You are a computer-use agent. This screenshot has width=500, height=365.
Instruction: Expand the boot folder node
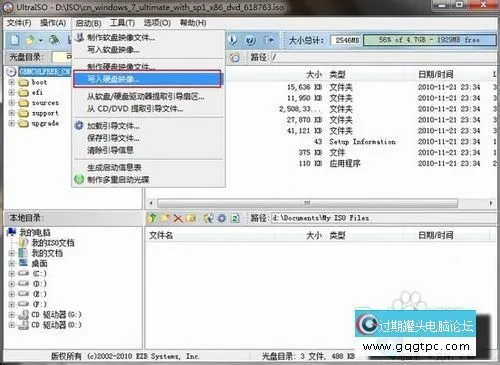coord(11,82)
